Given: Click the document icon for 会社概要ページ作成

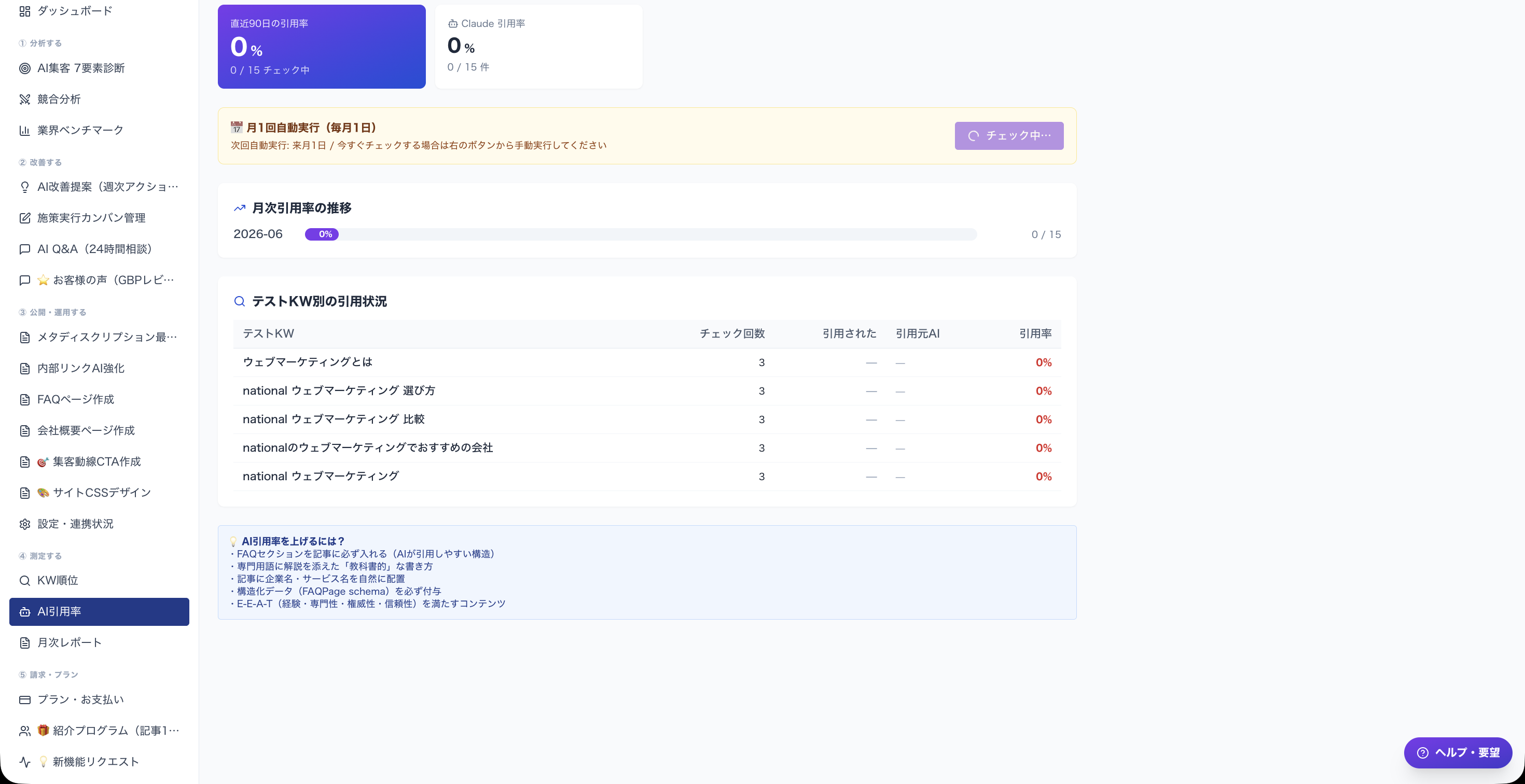Looking at the screenshot, I should 24,431.
